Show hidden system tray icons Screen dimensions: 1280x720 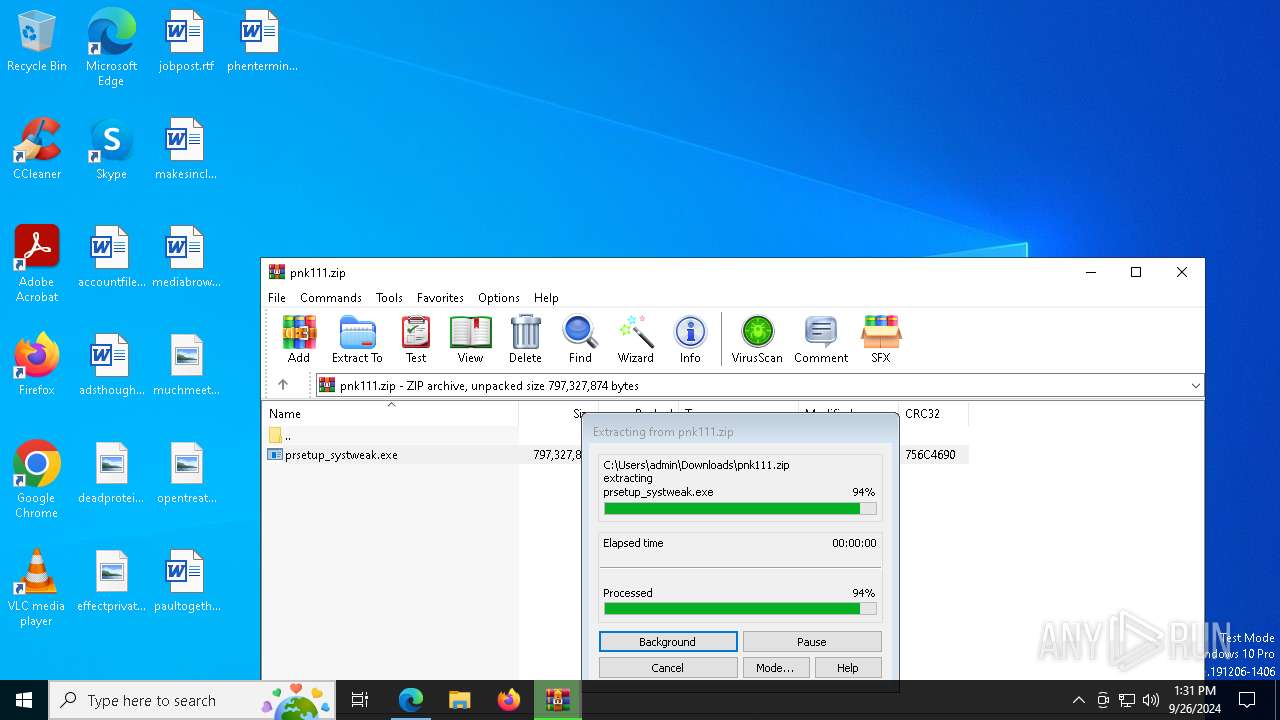[1078, 700]
